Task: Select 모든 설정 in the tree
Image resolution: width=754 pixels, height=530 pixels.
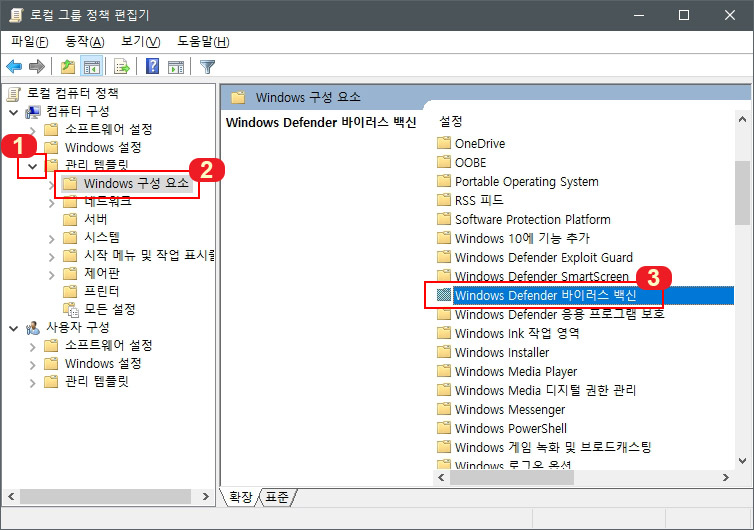Action: pos(110,309)
